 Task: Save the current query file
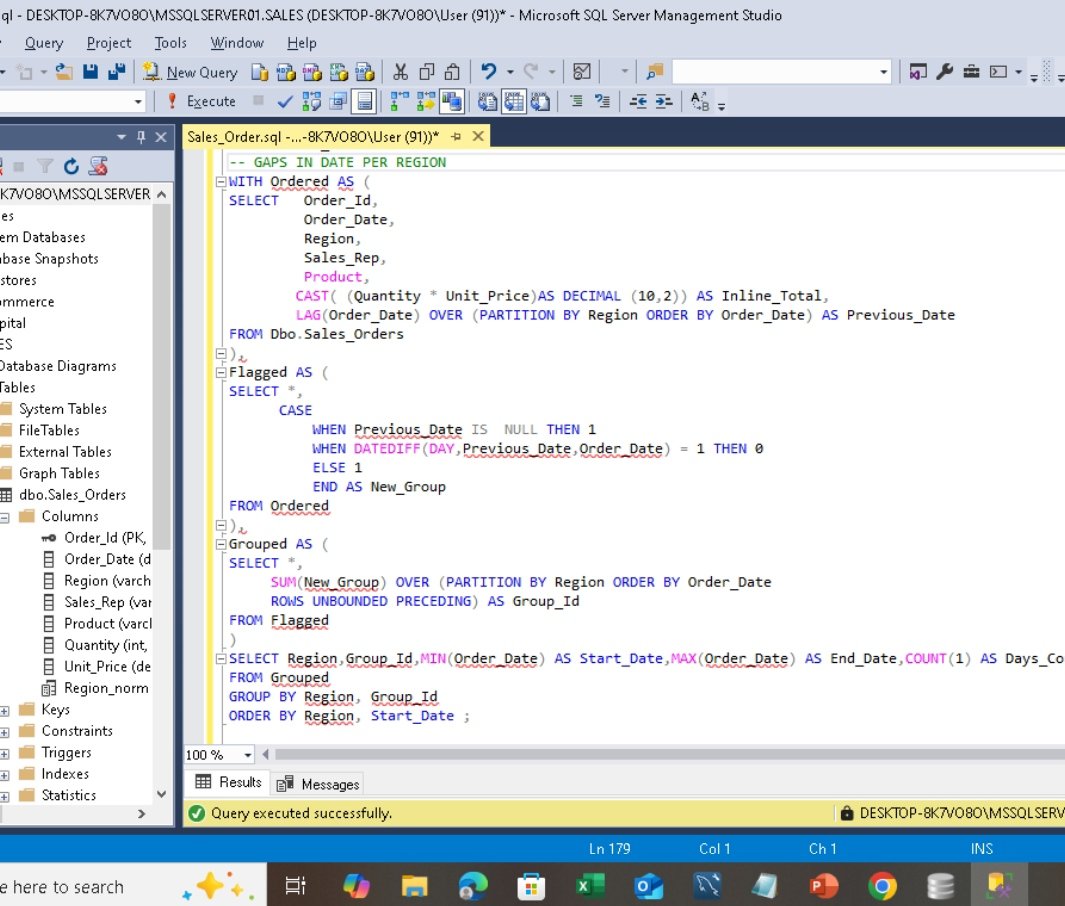point(88,71)
